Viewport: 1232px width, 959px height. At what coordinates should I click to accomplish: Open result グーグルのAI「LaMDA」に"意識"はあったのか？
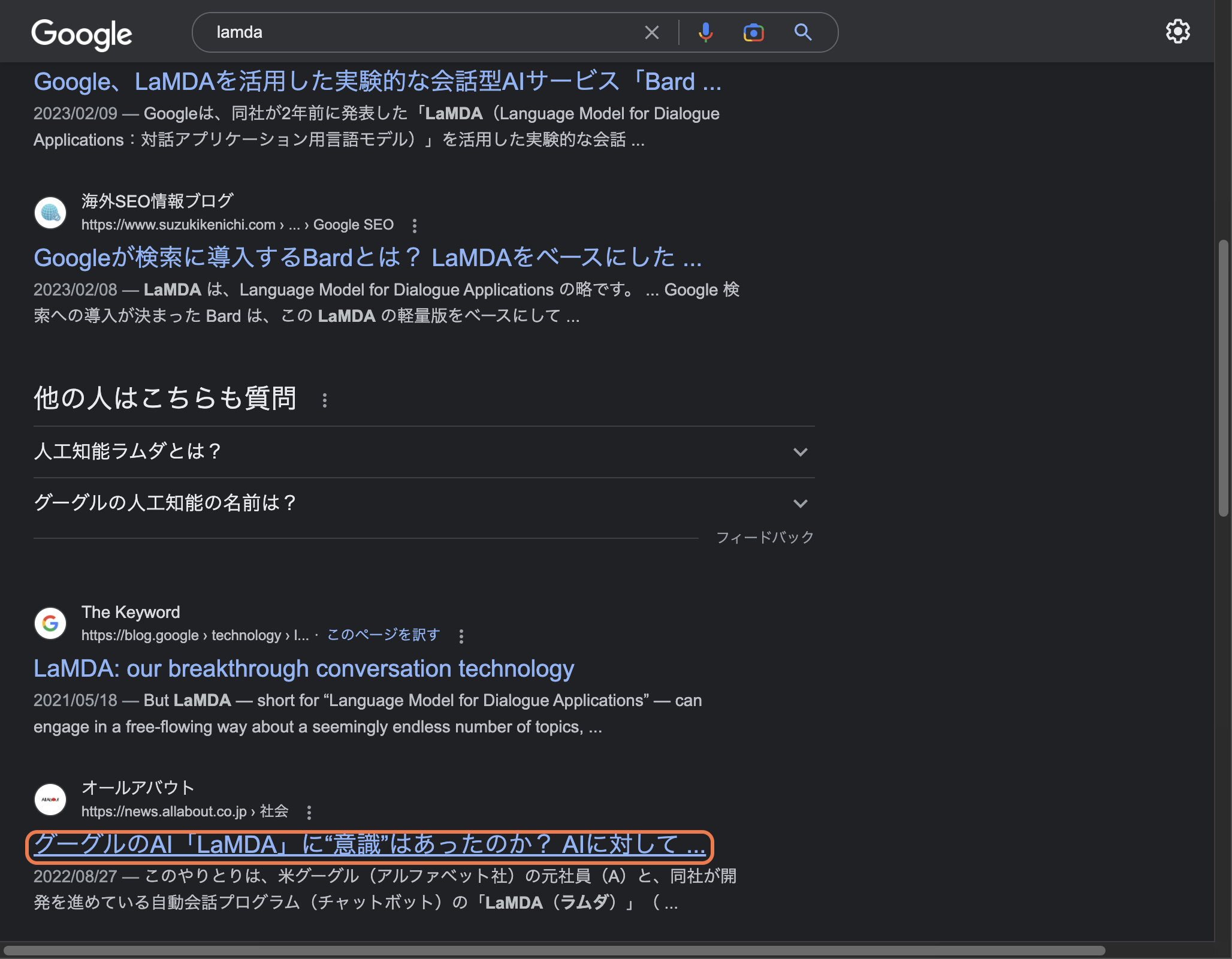tap(370, 845)
